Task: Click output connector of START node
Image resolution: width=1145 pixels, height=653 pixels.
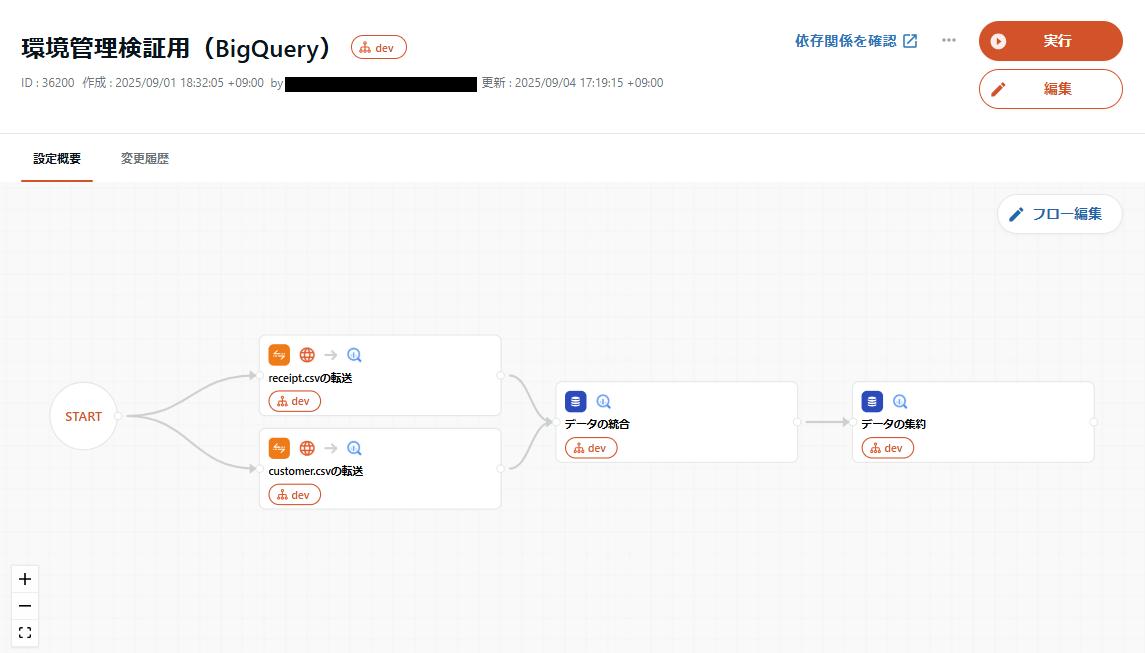Action: [118, 416]
